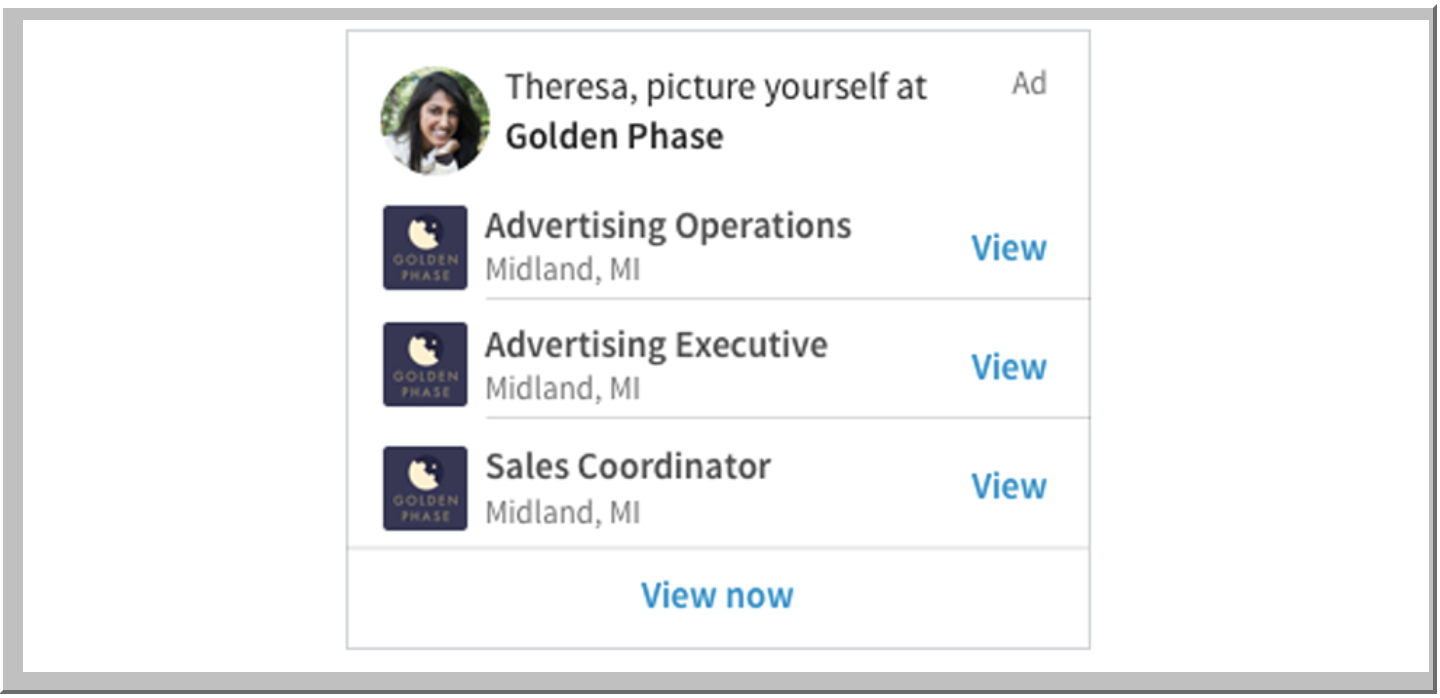1440x698 pixels.
Task: Click Midland, MI under Sales Coordinator
Action: coord(562,512)
